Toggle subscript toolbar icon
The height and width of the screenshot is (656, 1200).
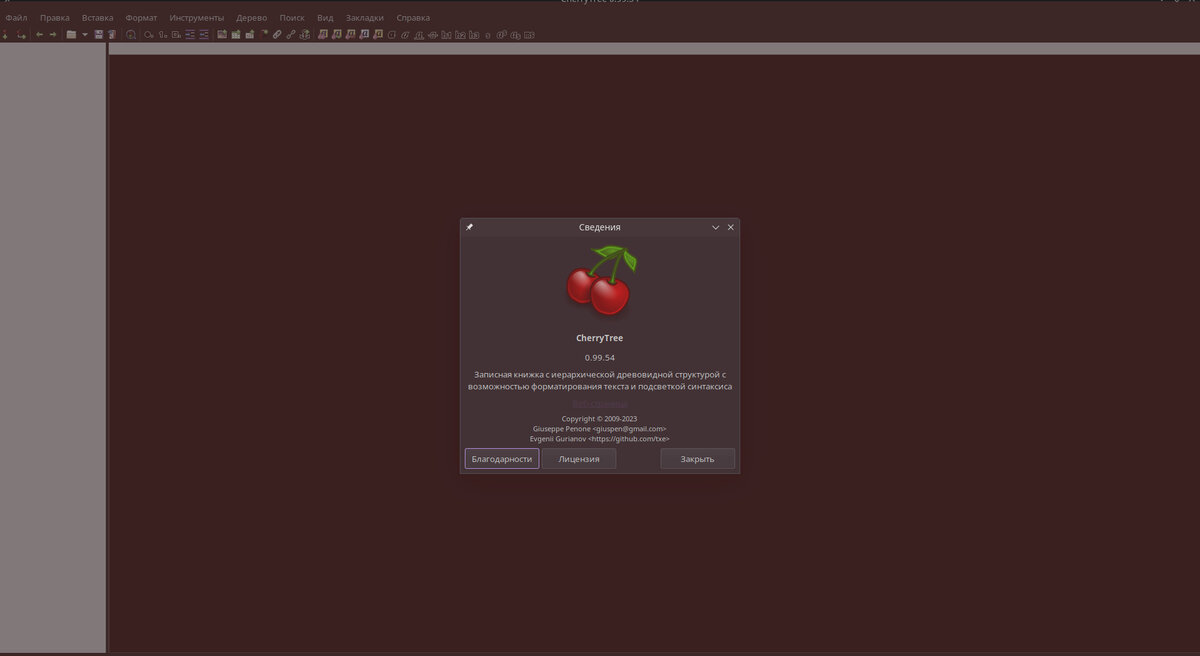(x=515, y=35)
